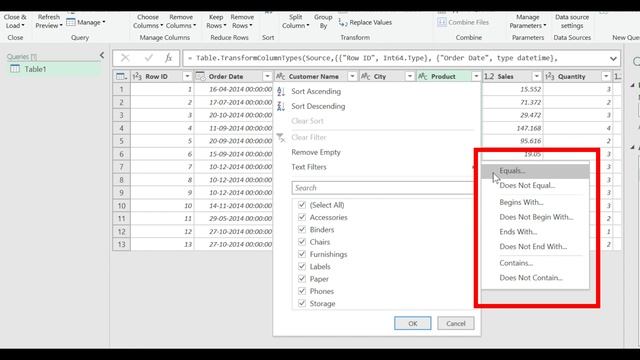The height and width of the screenshot is (360, 640).
Task: Click the Table1 query table icon
Action: pyautogui.click(x=15, y=69)
